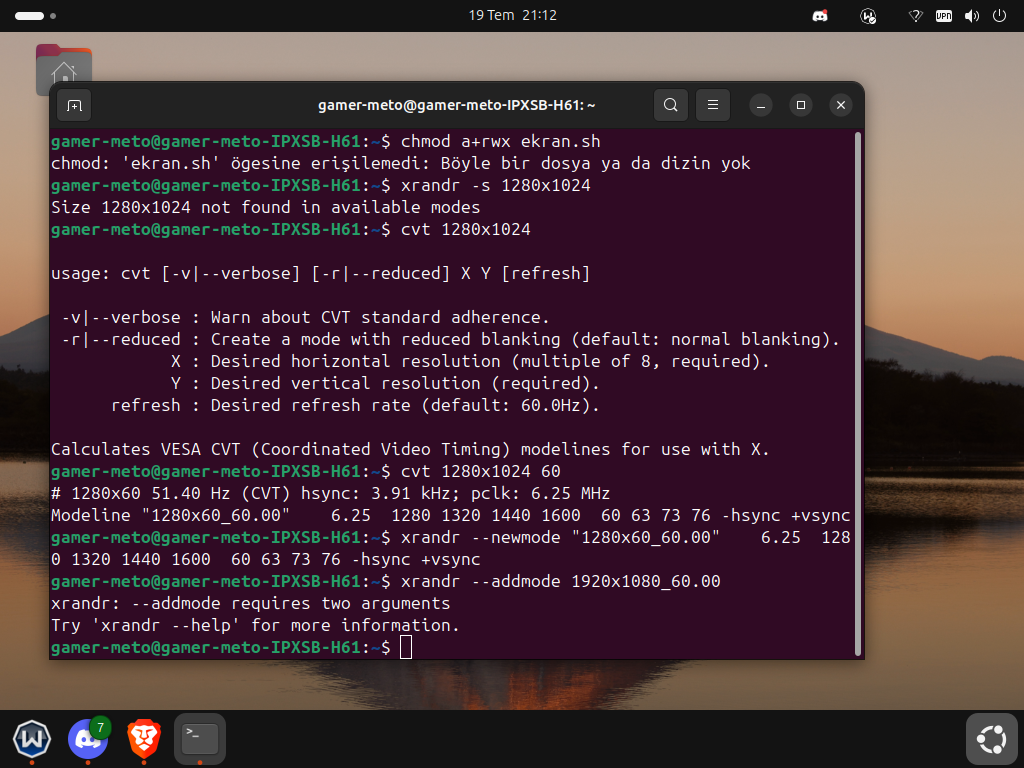Click the Modeline "1280x60_60.00" output line

451,515
